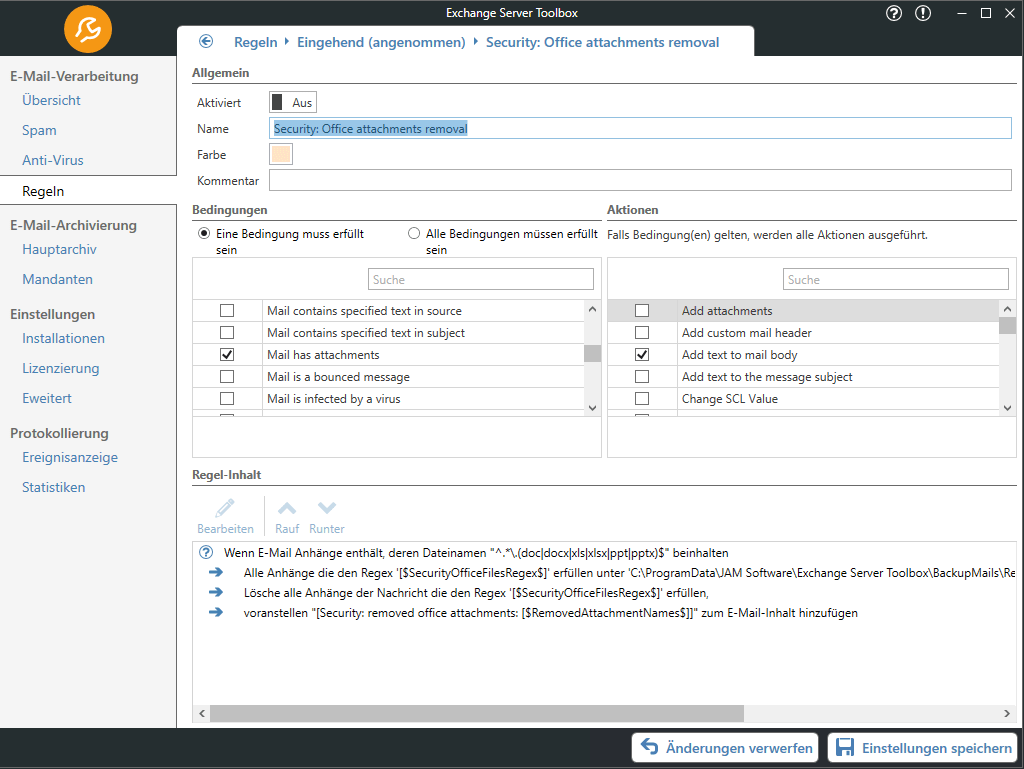Open Übersicht in the sidebar
Viewport: 1024px width, 769px height.
point(51,101)
